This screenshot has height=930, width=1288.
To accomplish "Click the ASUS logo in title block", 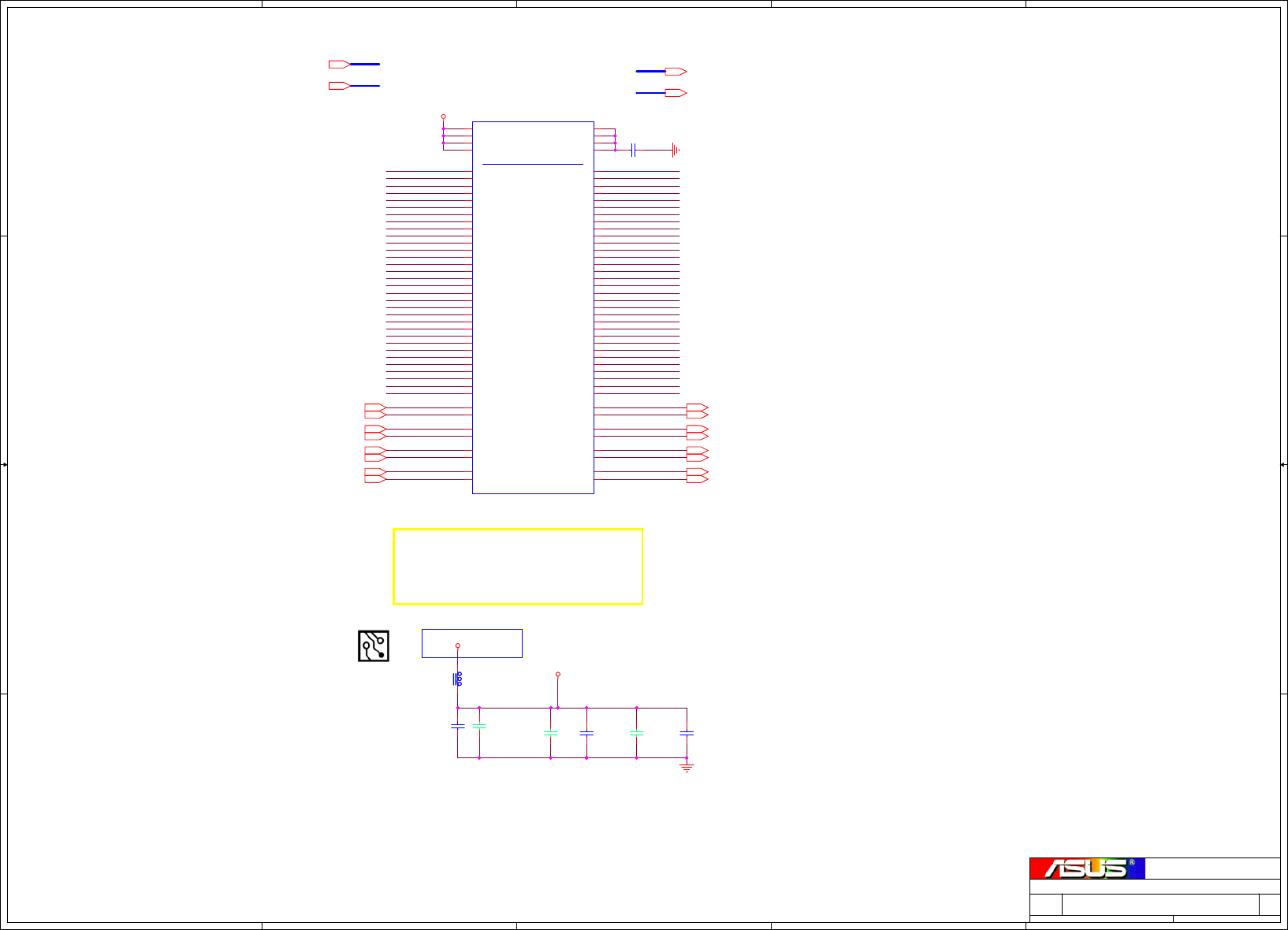I will (x=1087, y=869).
